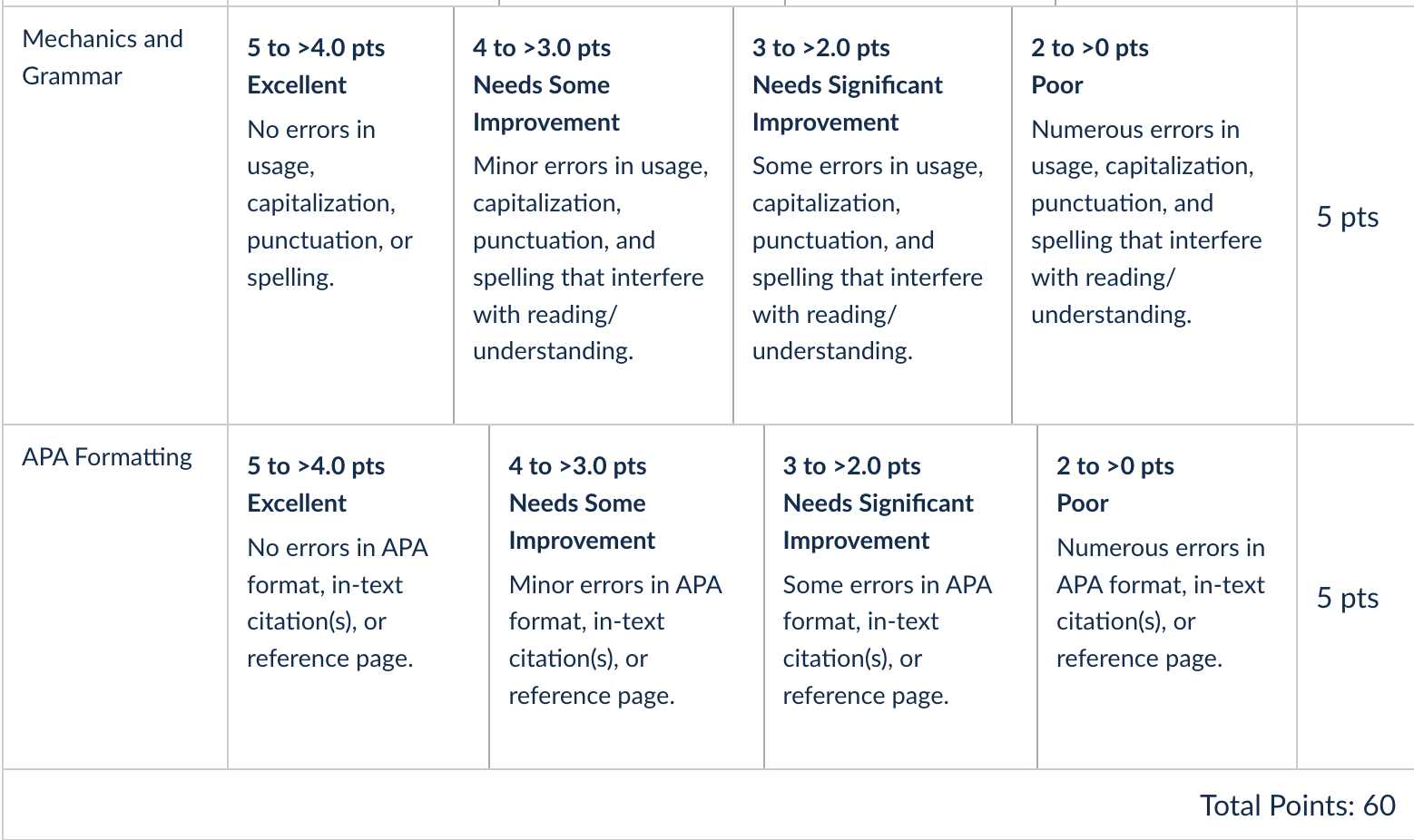Click the 5 pts value for APA Formatting
The height and width of the screenshot is (840, 1414).
pos(1348,598)
